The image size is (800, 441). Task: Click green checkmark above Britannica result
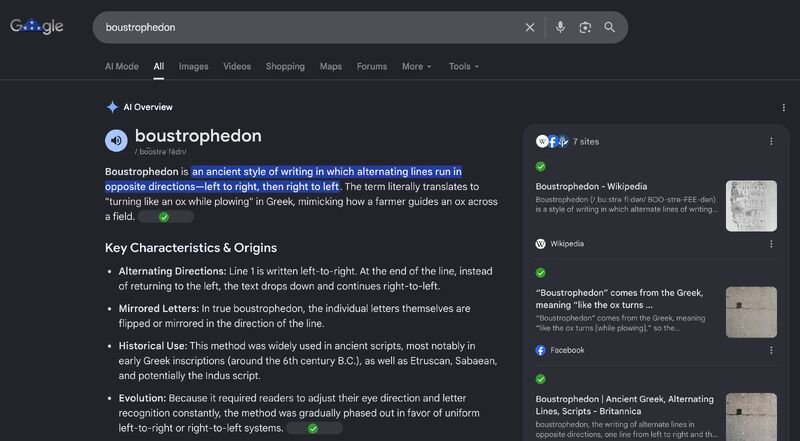pos(541,379)
